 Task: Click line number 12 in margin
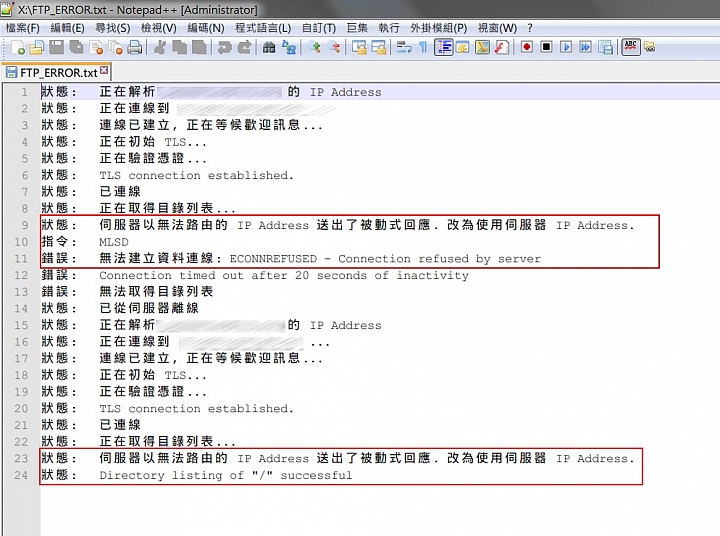(21, 276)
